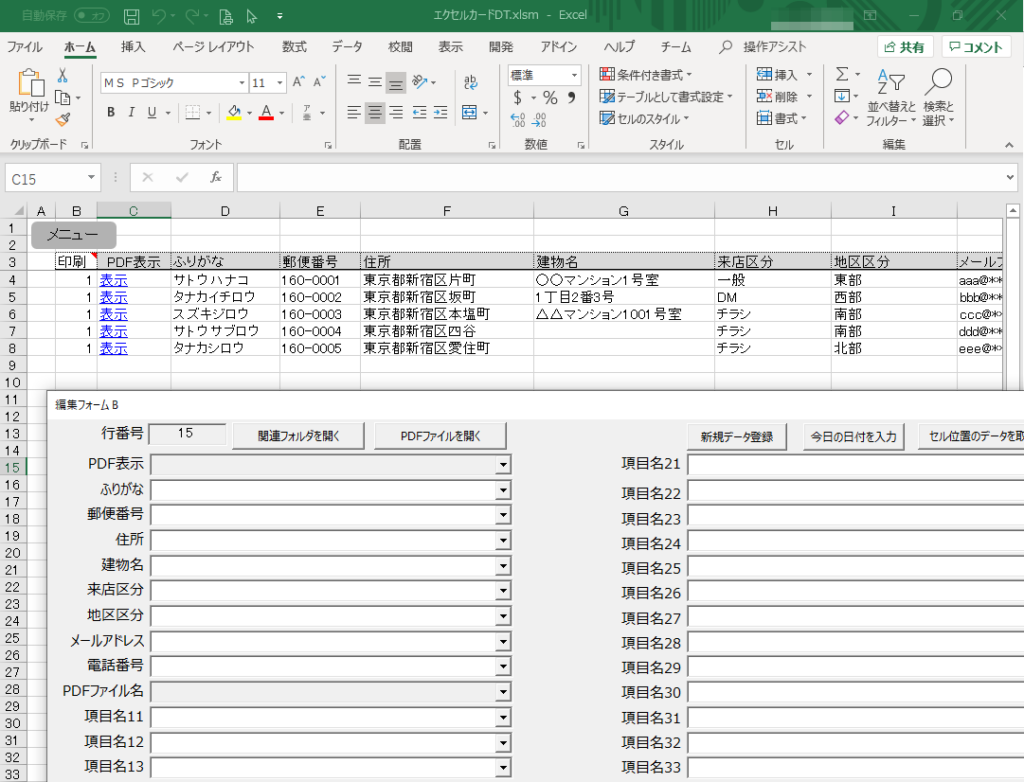
Task: Click the cut (scissors) icon
Action: point(63,76)
